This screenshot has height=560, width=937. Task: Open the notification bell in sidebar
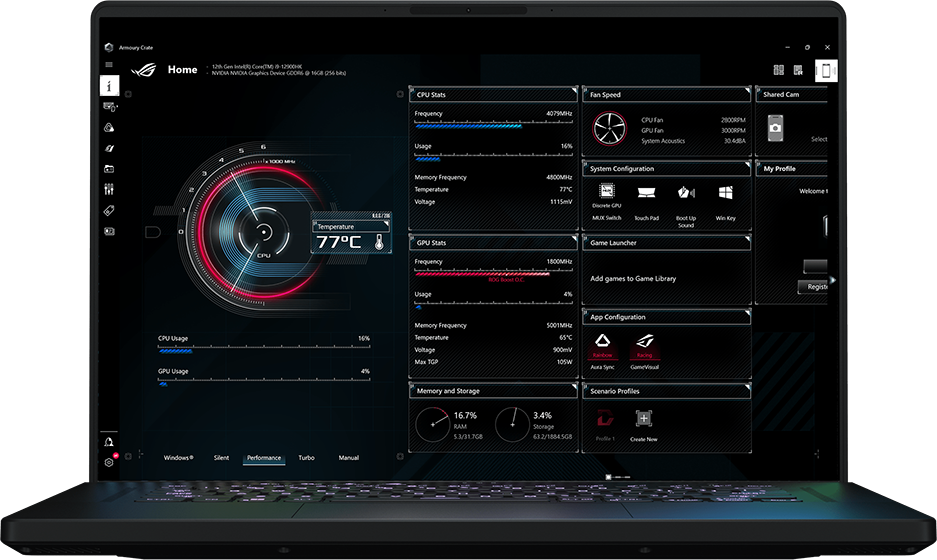pyautogui.click(x=109, y=442)
